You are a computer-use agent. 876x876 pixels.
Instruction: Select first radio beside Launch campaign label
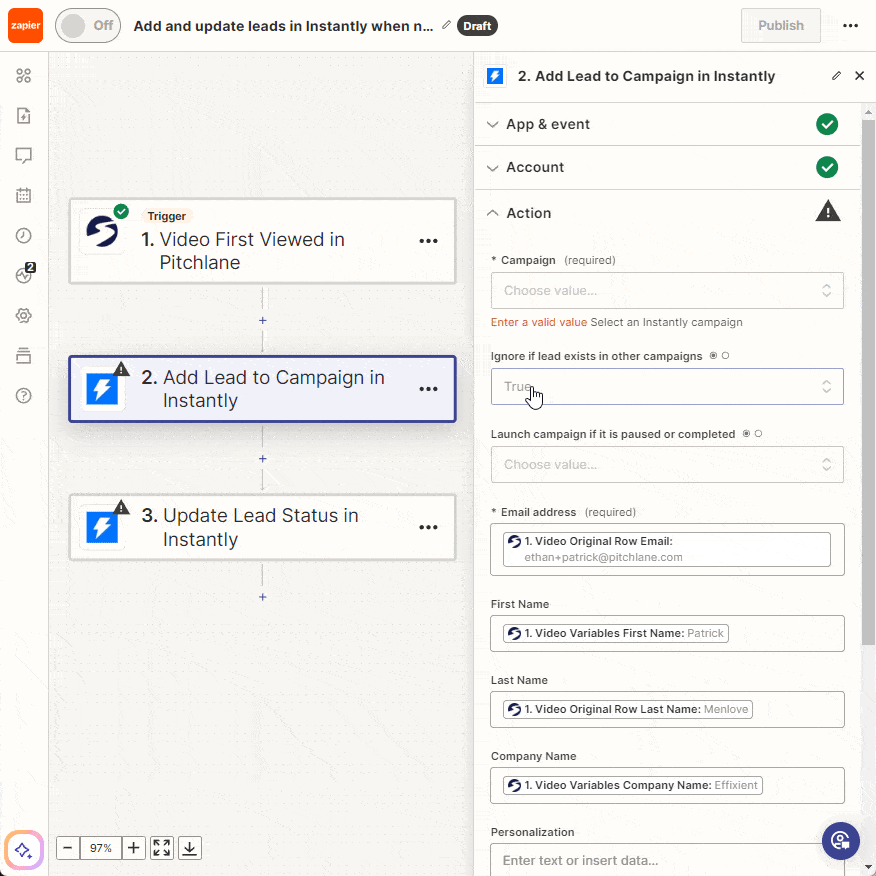pyautogui.click(x=746, y=434)
